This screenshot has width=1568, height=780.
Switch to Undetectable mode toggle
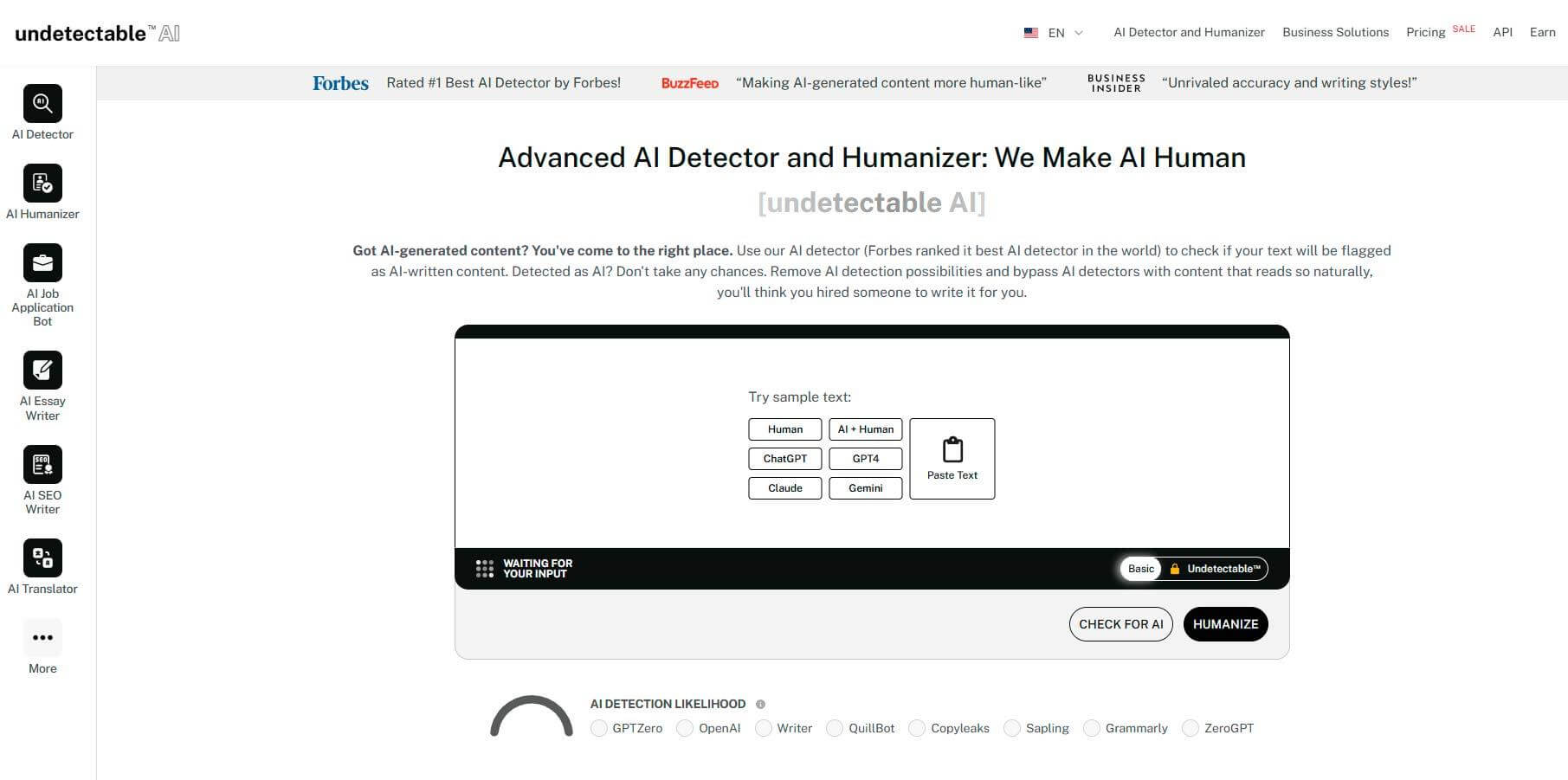point(1216,569)
